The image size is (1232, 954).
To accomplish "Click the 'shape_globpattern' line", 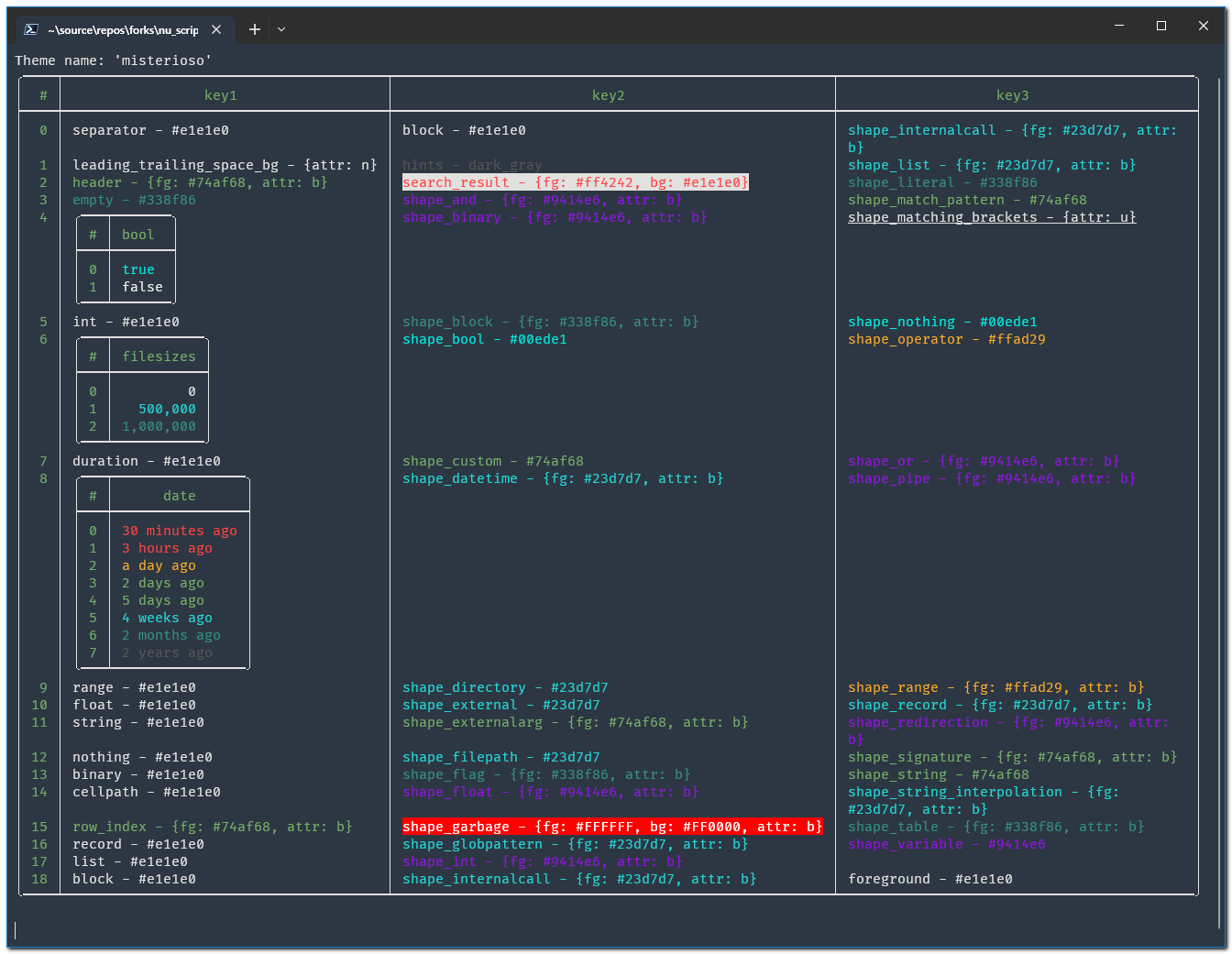I will click(576, 844).
